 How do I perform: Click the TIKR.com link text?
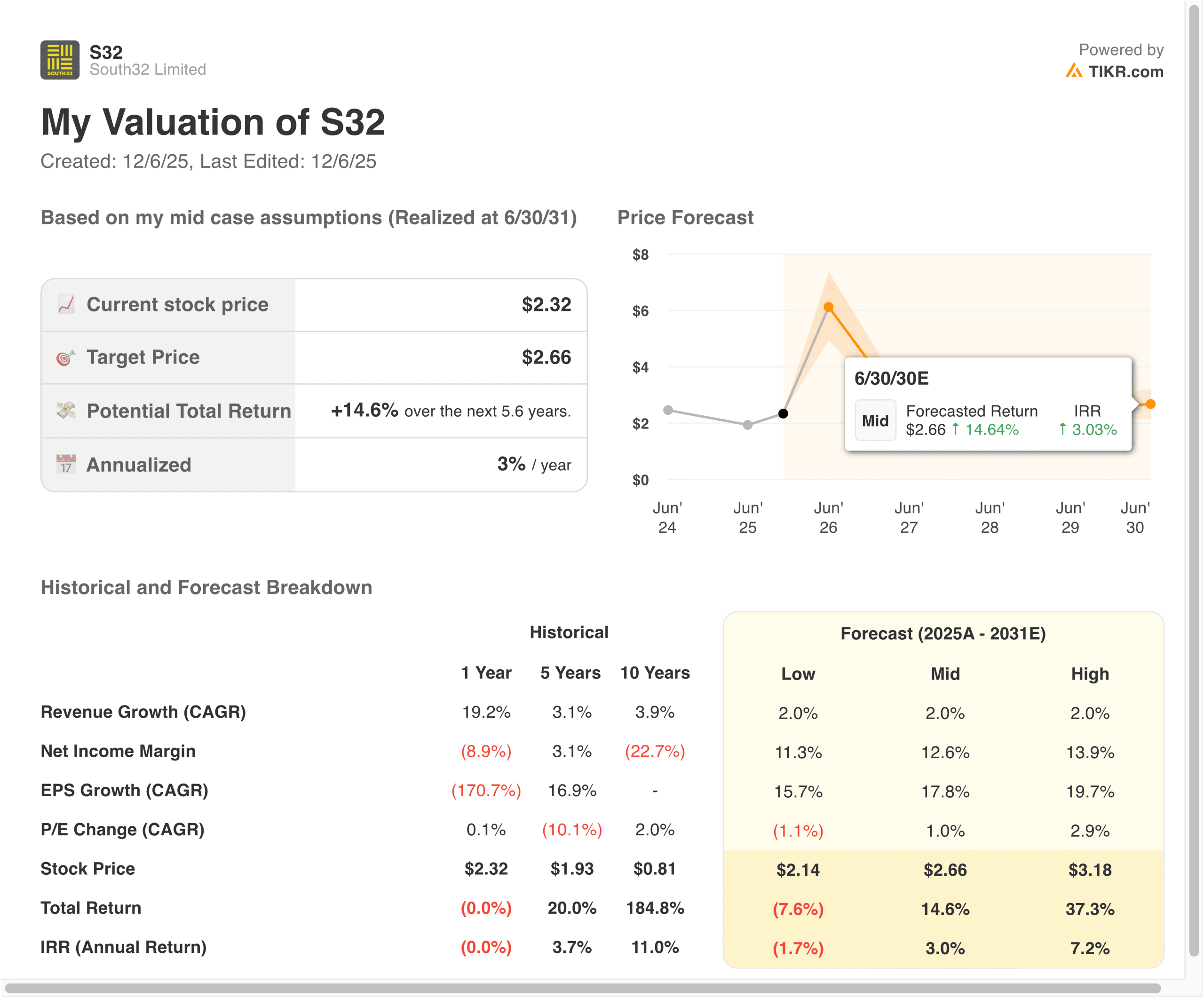tap(1125, 71)
